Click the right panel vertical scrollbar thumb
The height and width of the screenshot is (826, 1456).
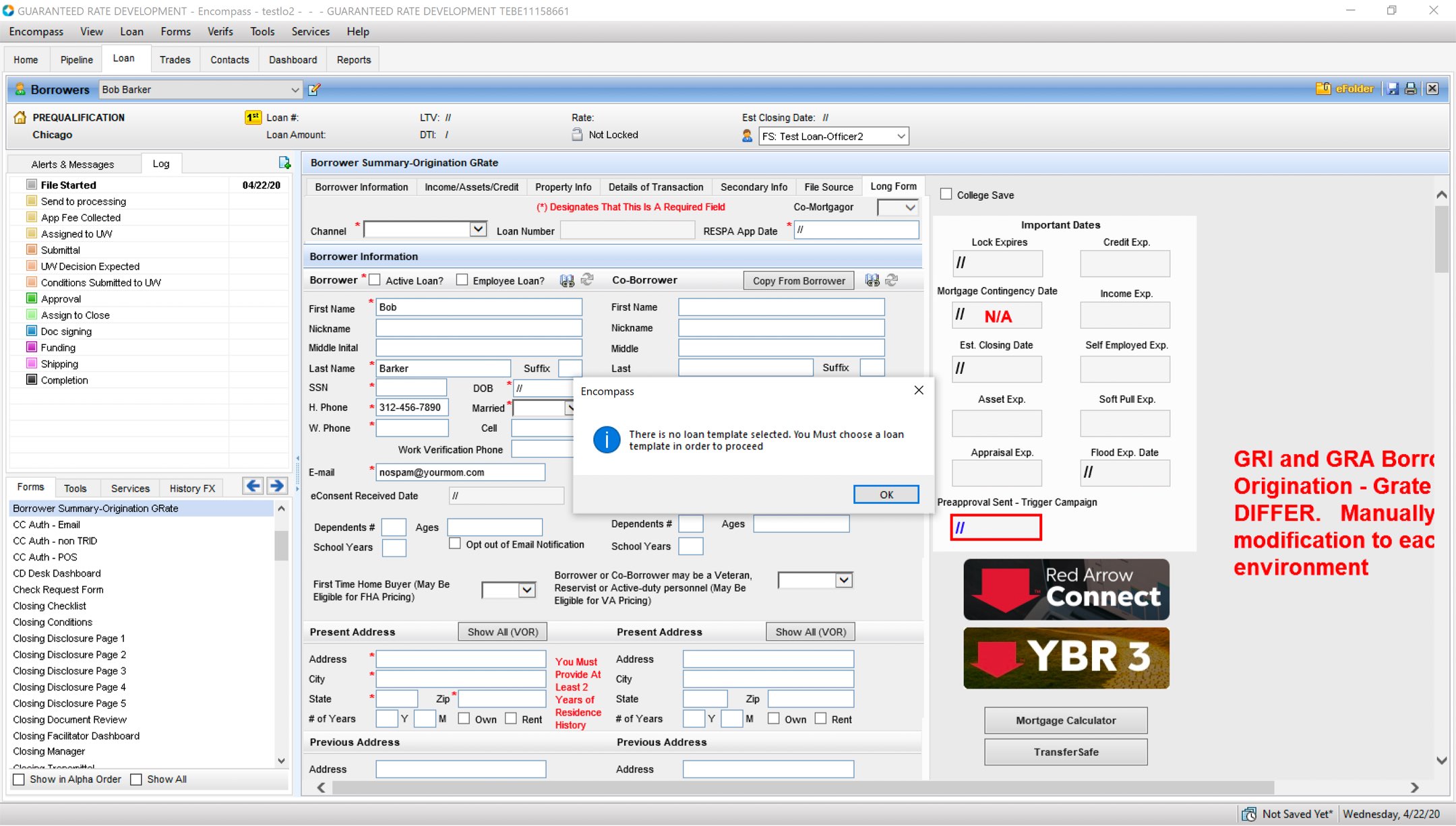click(x=1441, y=239)
